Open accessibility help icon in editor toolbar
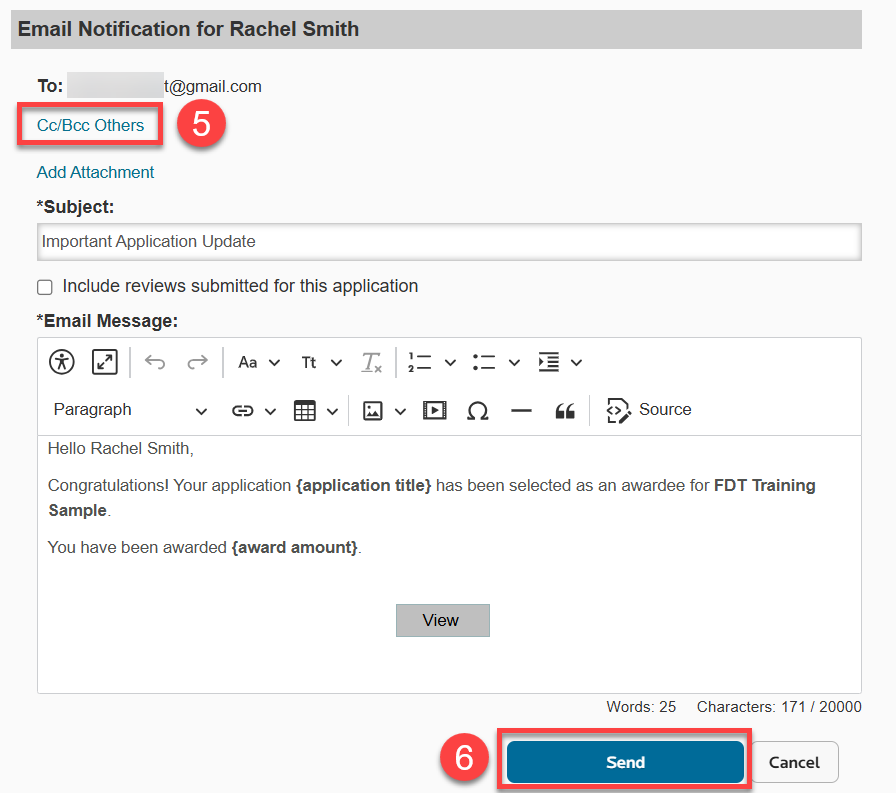896x793 pixels. point(62,362)
